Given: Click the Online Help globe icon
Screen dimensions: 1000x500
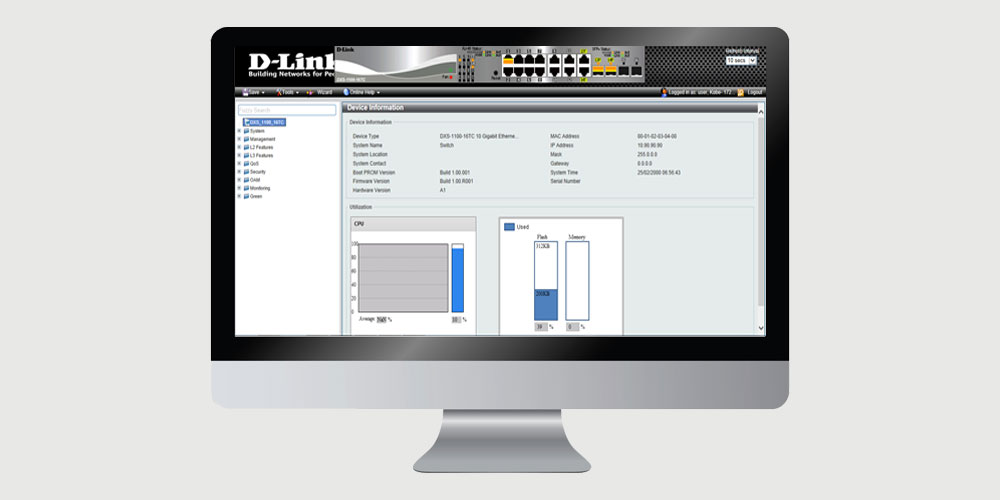Looking at the screenshot, I should pyautogui.click(x=346, y=92).
